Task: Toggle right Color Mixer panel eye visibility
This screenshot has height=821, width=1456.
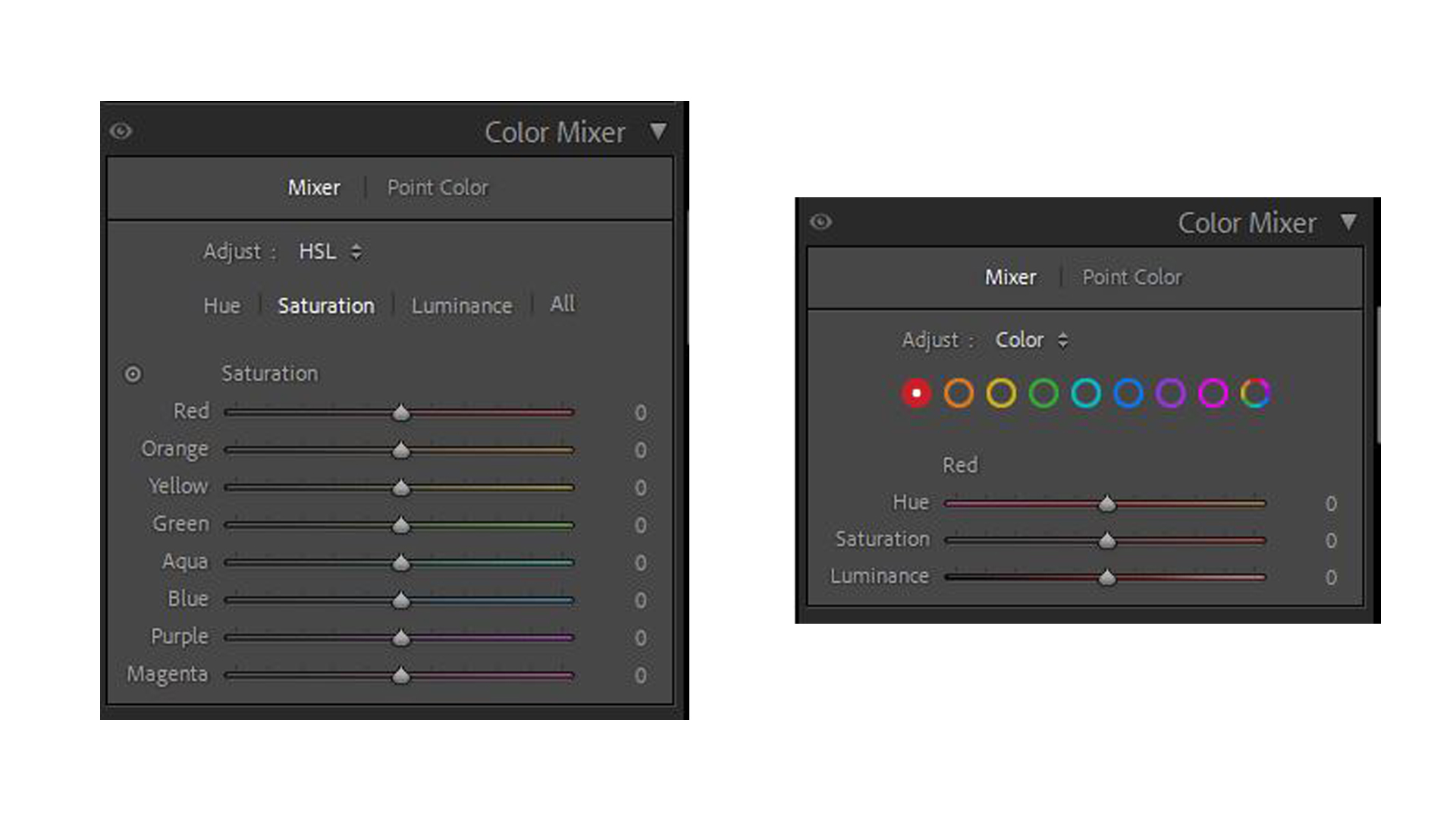Action: (821, 222)
